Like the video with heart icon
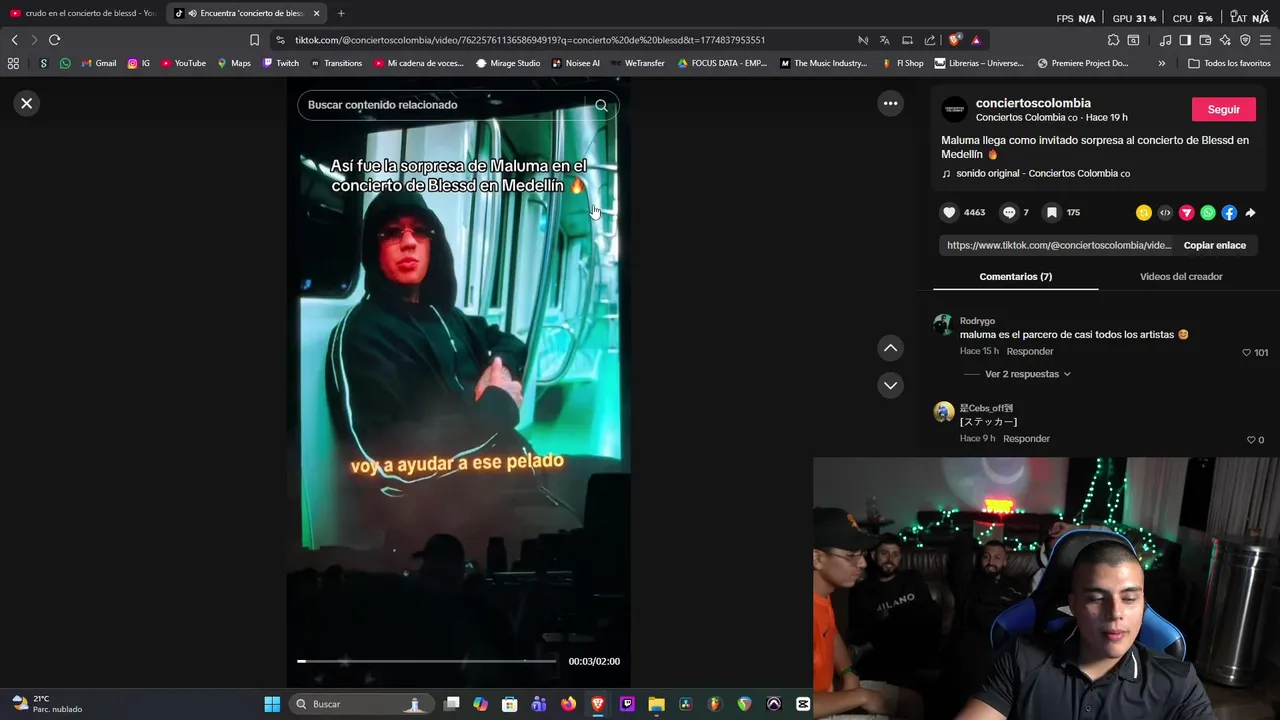The width and height of the screenshot is (1280, 720). 949,212
